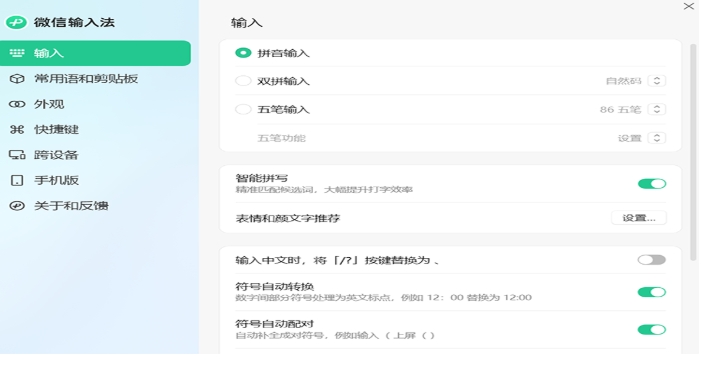Screen dimensions: 702x366
Task: Select the 拼音输入 radio button
Action: [x=243, y=53]
